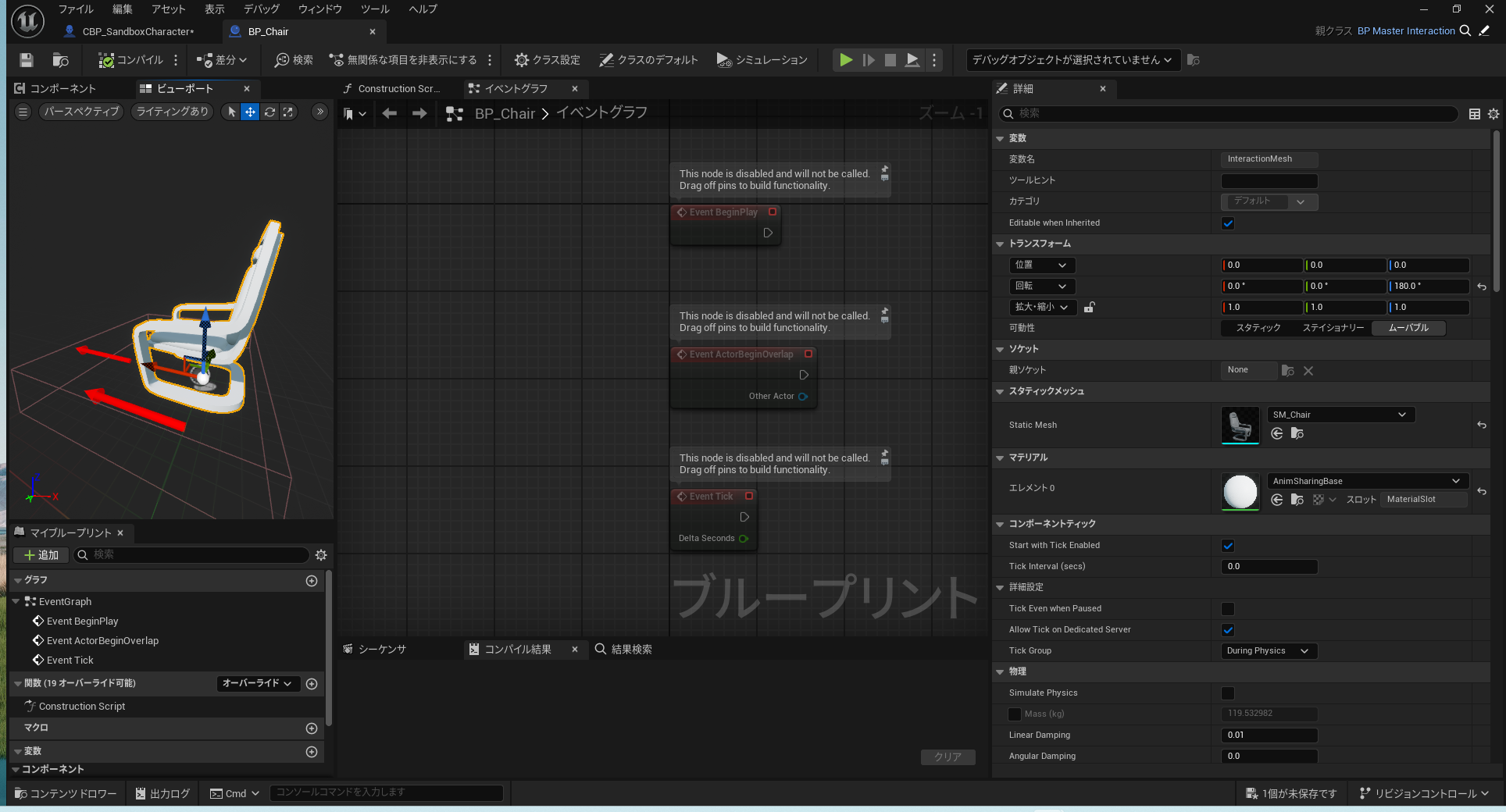The width and height of the screenshot is (1506, 812).
Task: Toggle Allow Tick on Dedicated Server checkbox
Action: [1228, 630]
